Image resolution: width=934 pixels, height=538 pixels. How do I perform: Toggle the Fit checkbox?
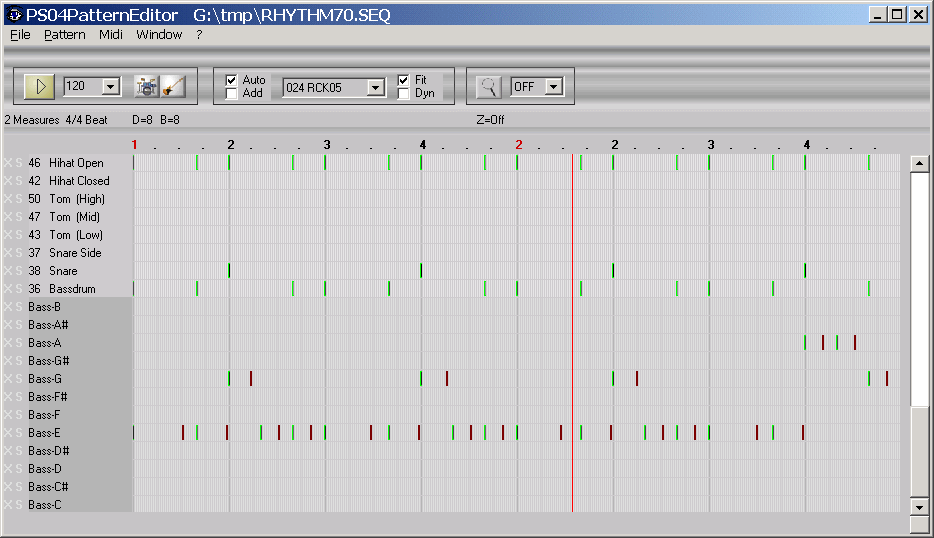click(x=403, y=80)
